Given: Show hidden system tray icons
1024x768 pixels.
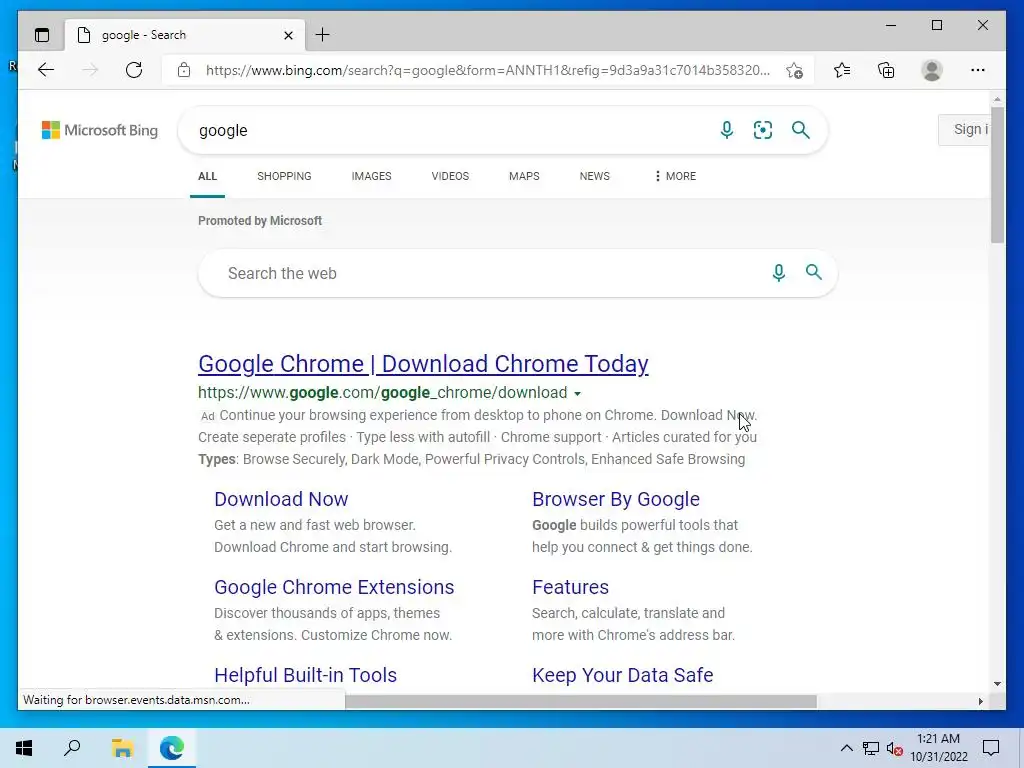Looking at the screenshot, I should [x=846, y=748].
